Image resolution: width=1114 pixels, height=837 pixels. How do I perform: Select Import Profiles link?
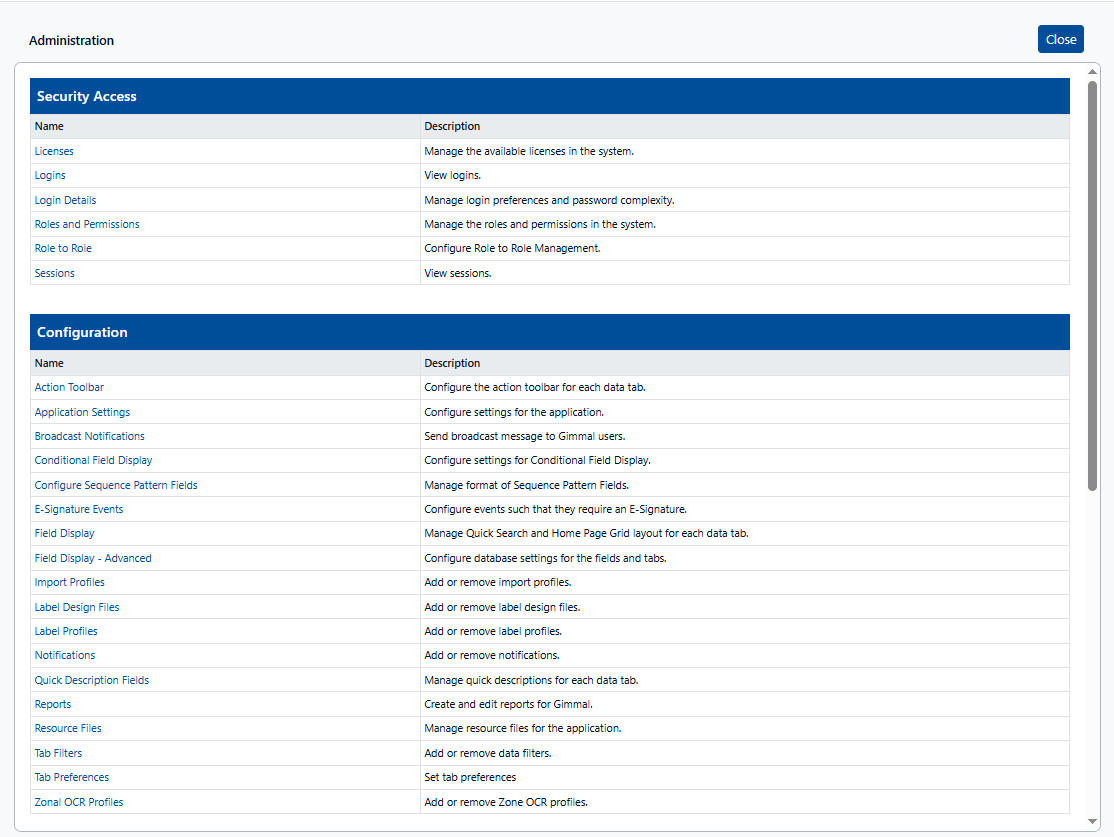tap(69, 582)
